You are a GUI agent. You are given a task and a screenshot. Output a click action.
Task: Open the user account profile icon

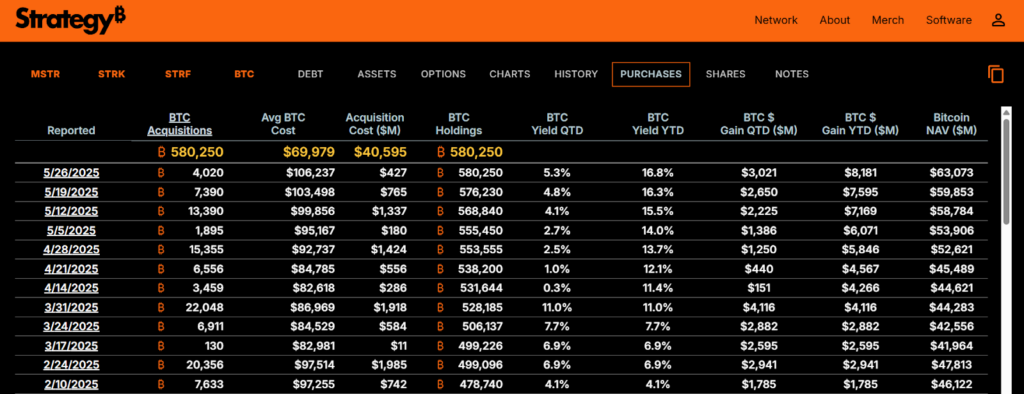(x=998, y=20)
